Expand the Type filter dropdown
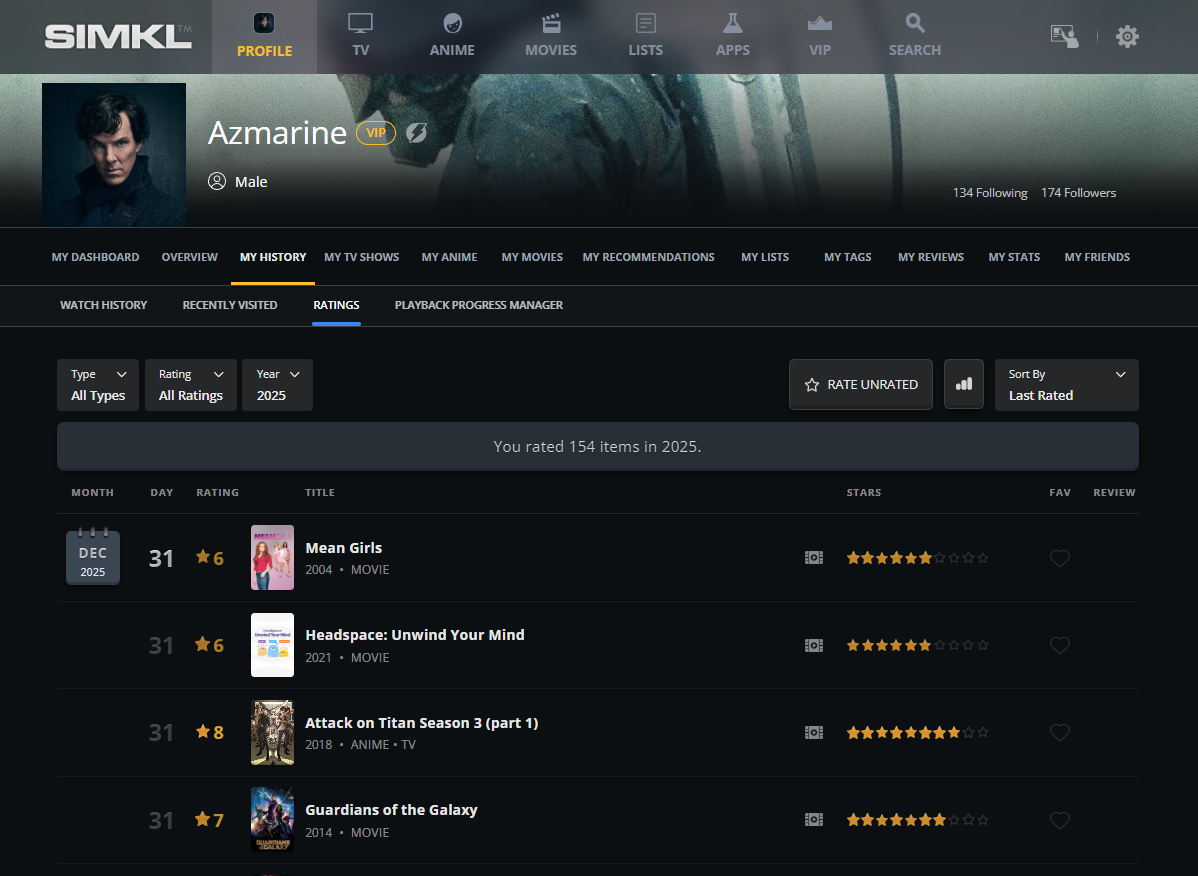 click(99, 385)
